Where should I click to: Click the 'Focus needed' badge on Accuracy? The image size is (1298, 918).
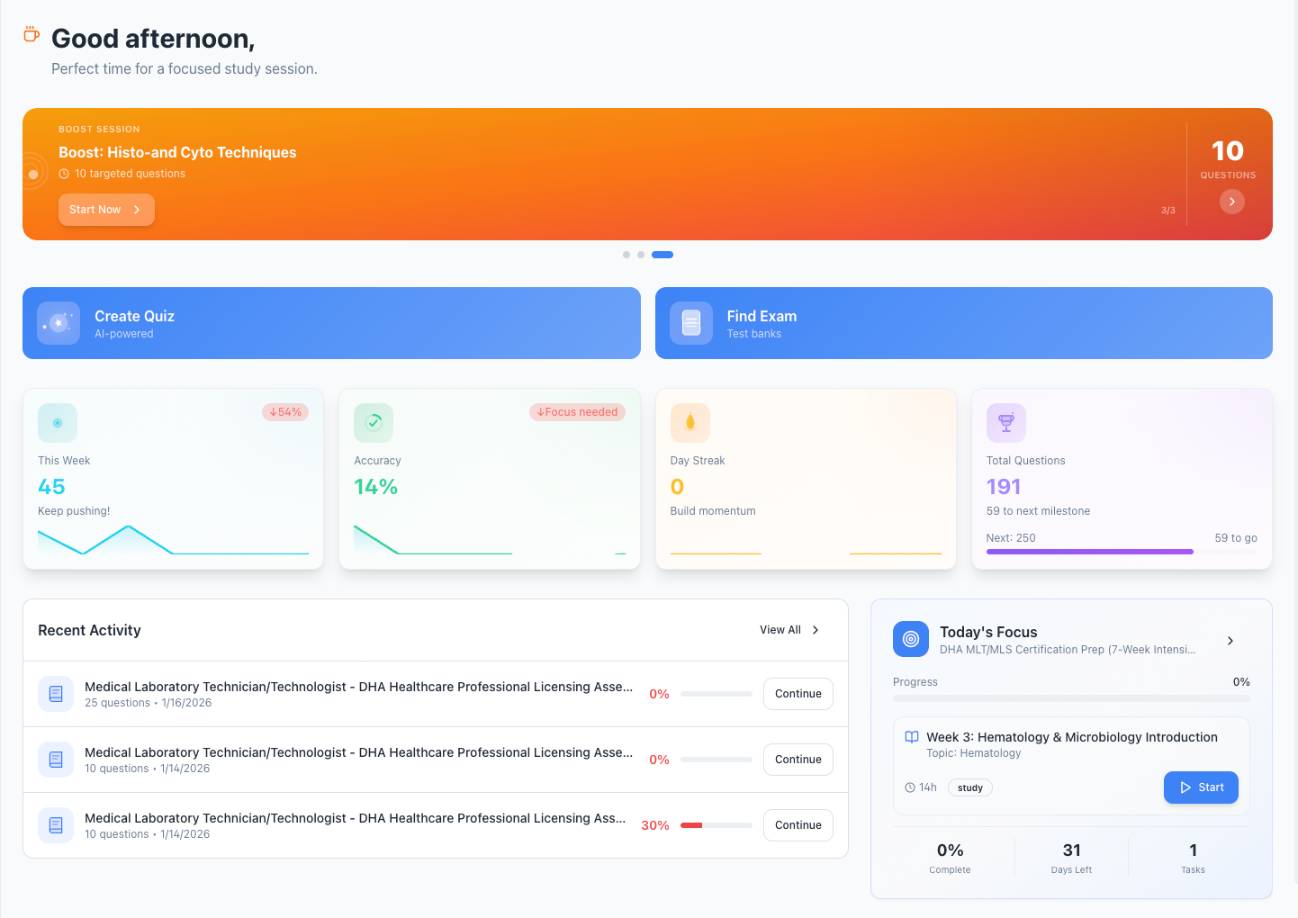click(x=577, y=412)
